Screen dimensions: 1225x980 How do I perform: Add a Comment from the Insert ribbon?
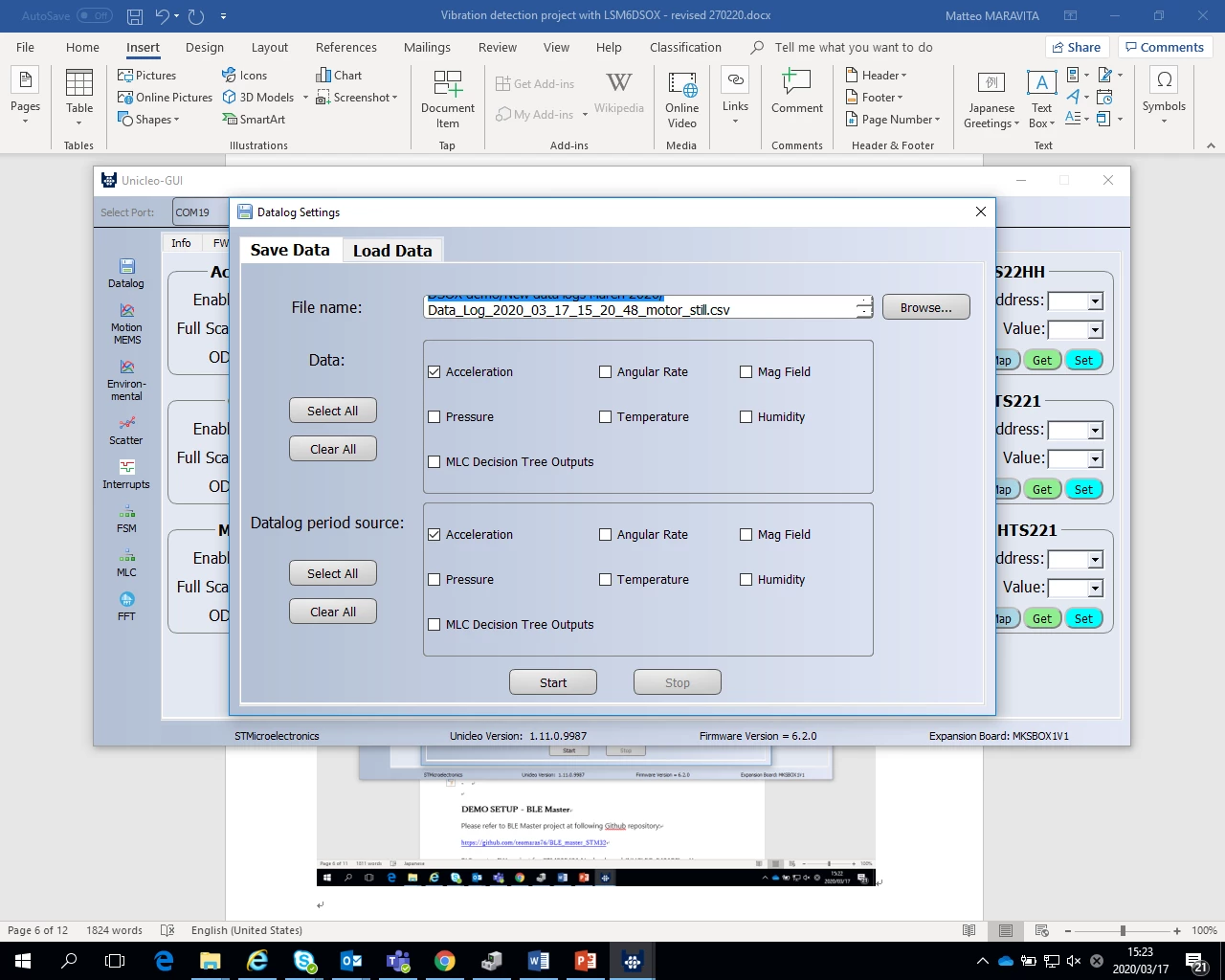click(x=797, y=92)
